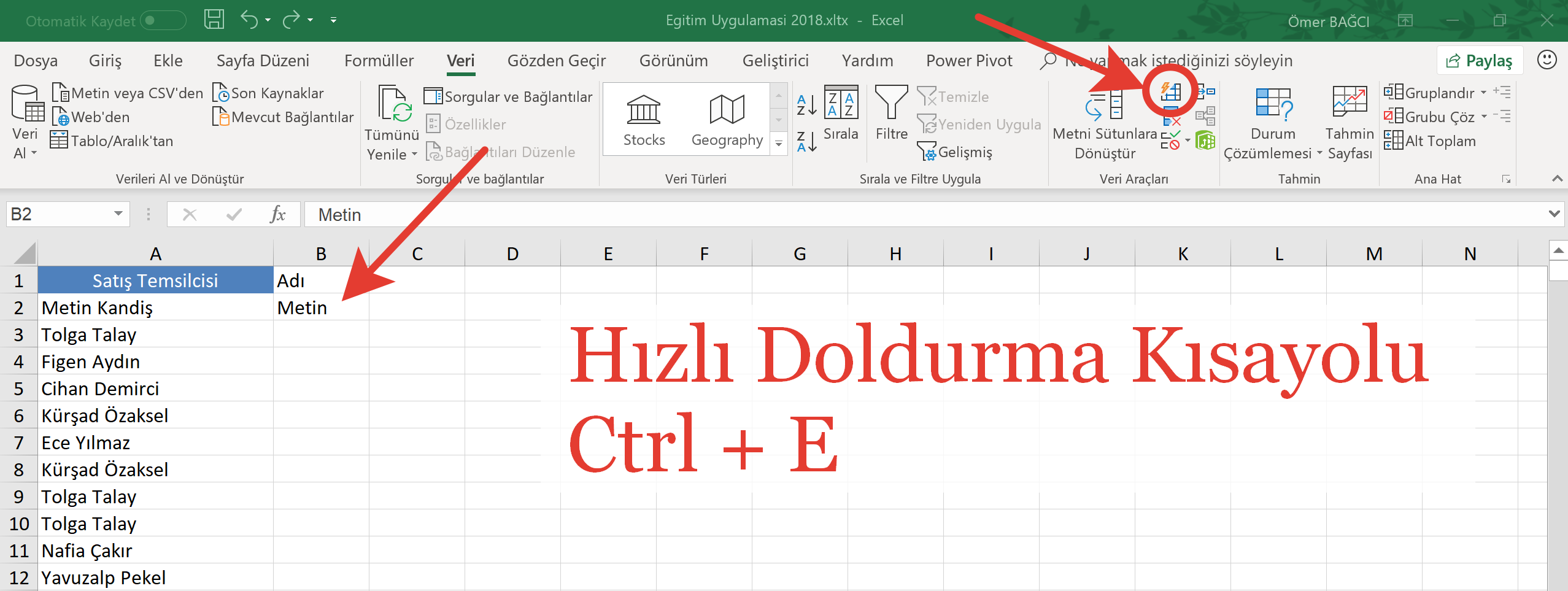1568x591 pixels.
Task: Select the Hızlı Doldurma (Flash Fill) icon
Action: 1171,92
